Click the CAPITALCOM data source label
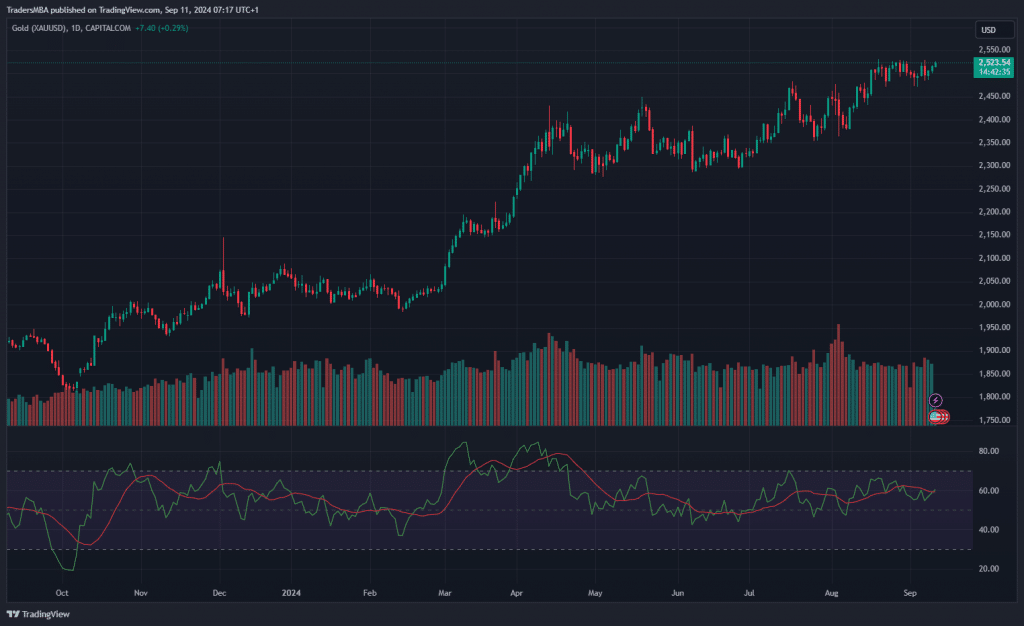The height and width of the screenshot is (626, 1024). [x=110, y=27]
